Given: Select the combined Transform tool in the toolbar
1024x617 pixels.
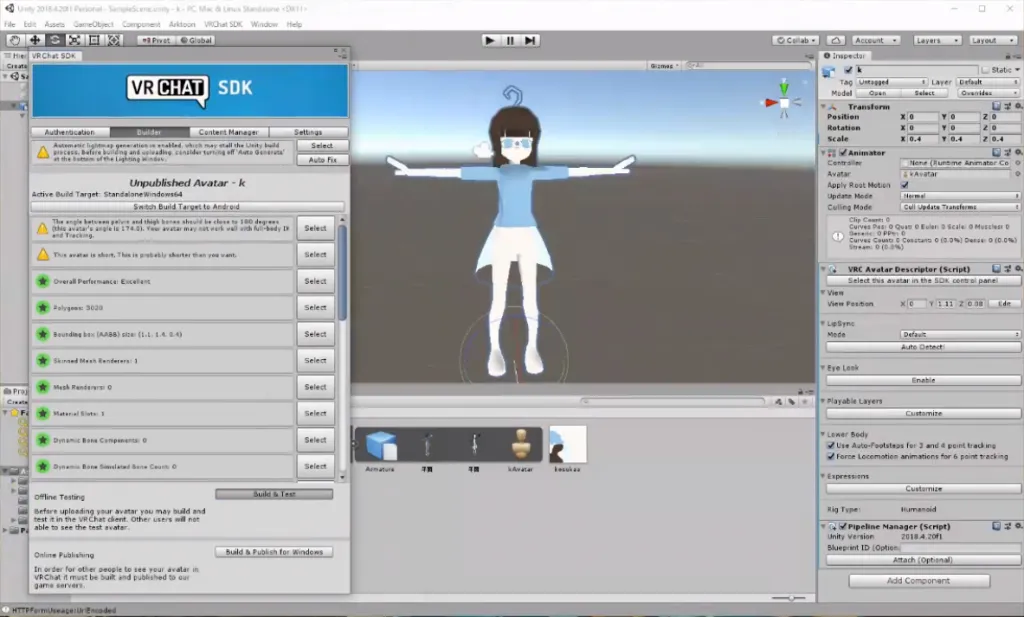Looking at the screenshot, I should pos(114,40).
